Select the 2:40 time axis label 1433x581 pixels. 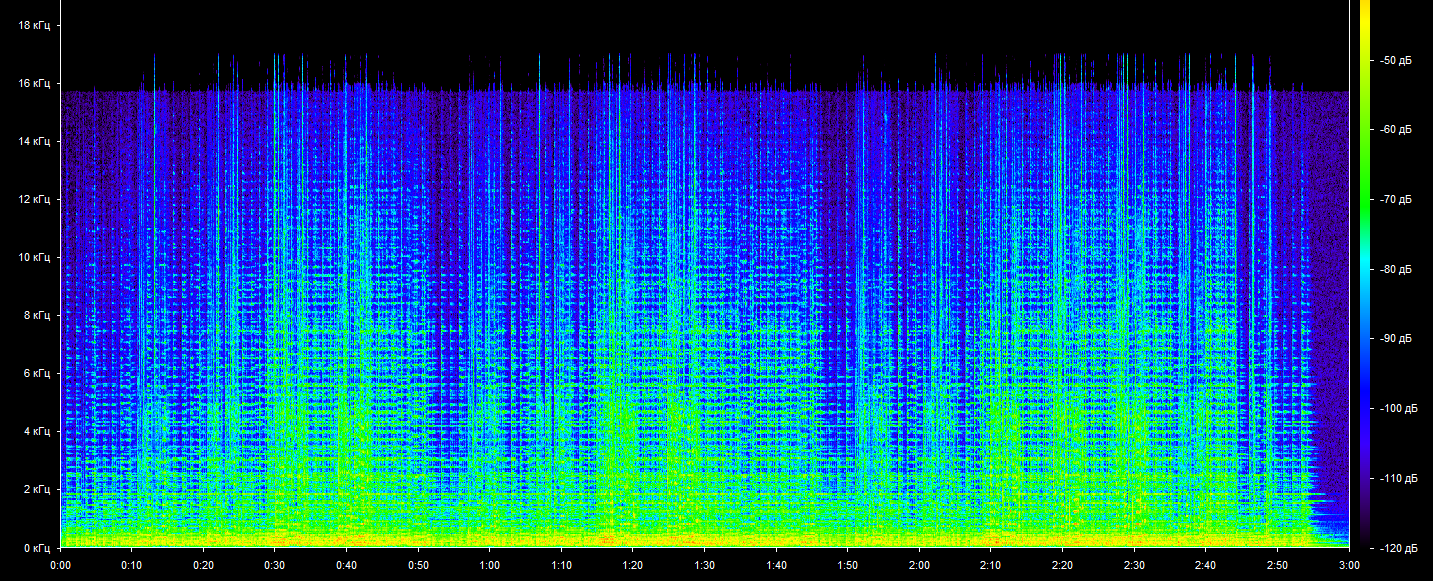(1207, 566)
